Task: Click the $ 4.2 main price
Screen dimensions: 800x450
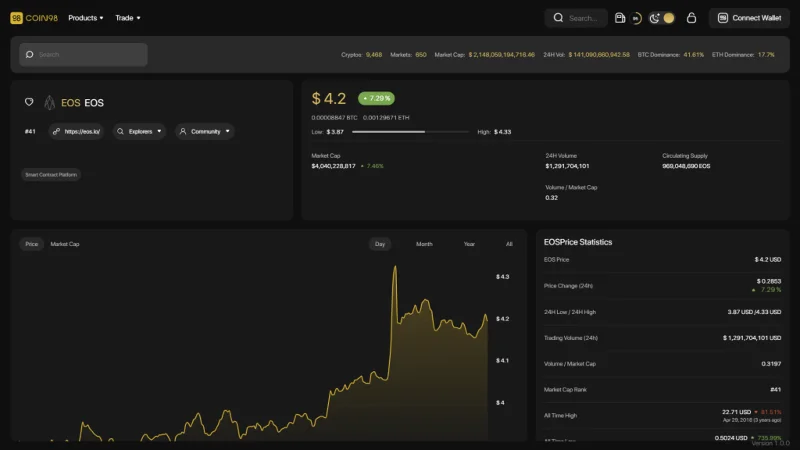Action: (x=329, y=98)
